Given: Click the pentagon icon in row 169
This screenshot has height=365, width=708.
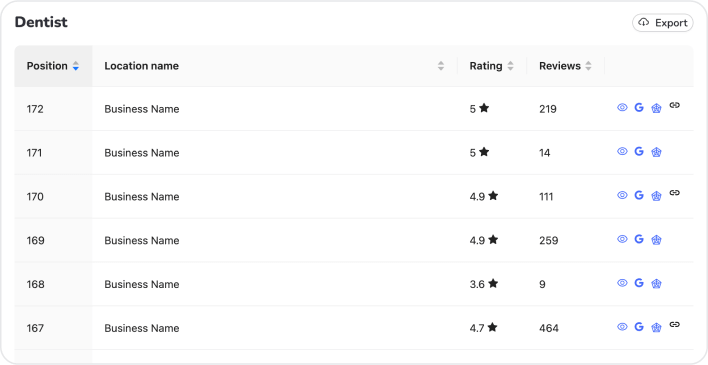Looking at the screenshot, I should [x=656, y=239].
